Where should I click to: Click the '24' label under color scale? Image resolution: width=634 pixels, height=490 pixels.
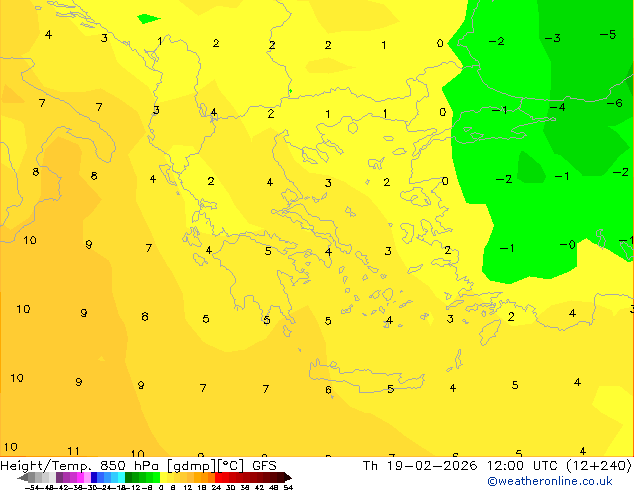click(216, 487)
